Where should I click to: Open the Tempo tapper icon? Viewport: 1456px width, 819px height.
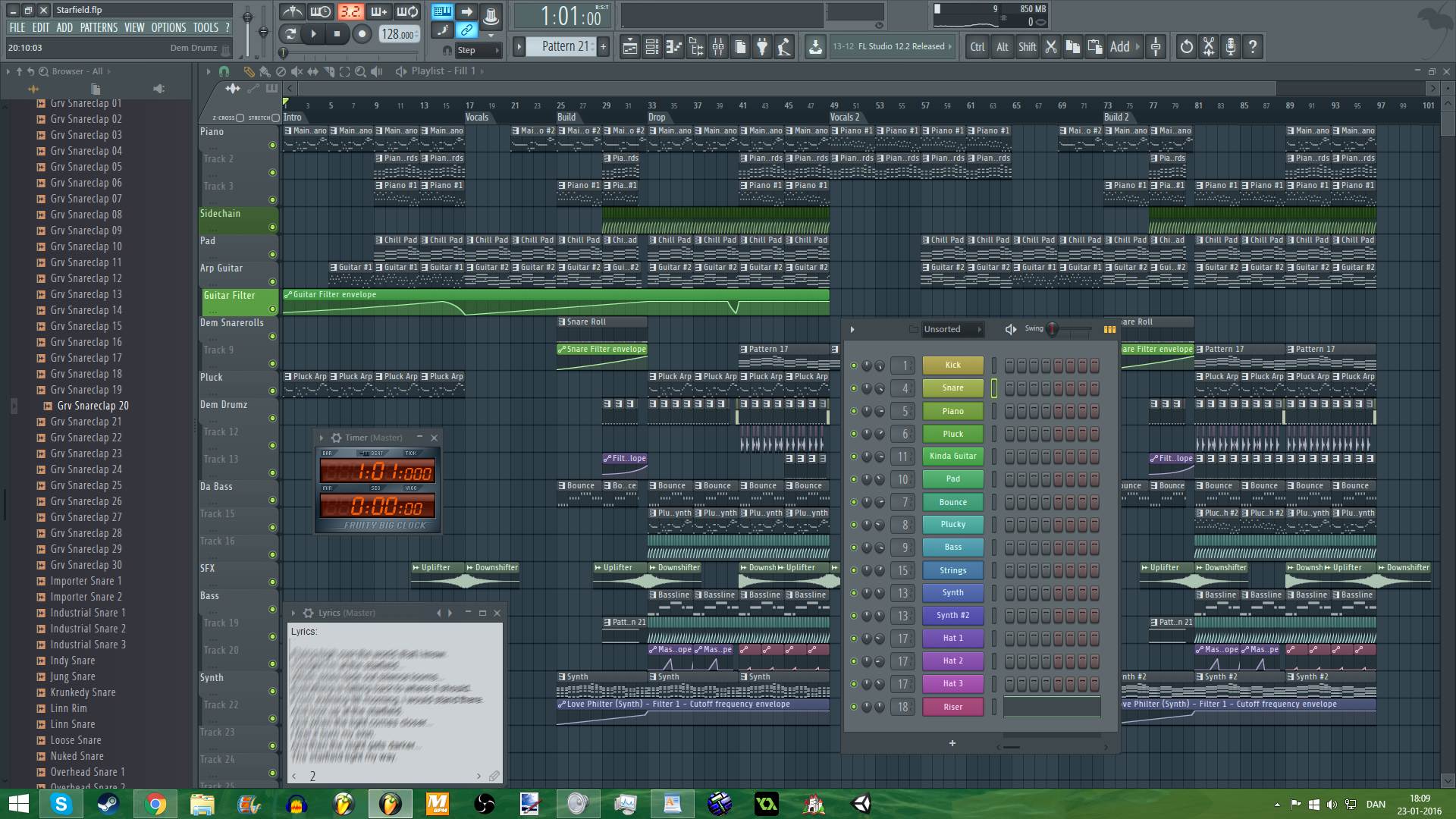784,47
